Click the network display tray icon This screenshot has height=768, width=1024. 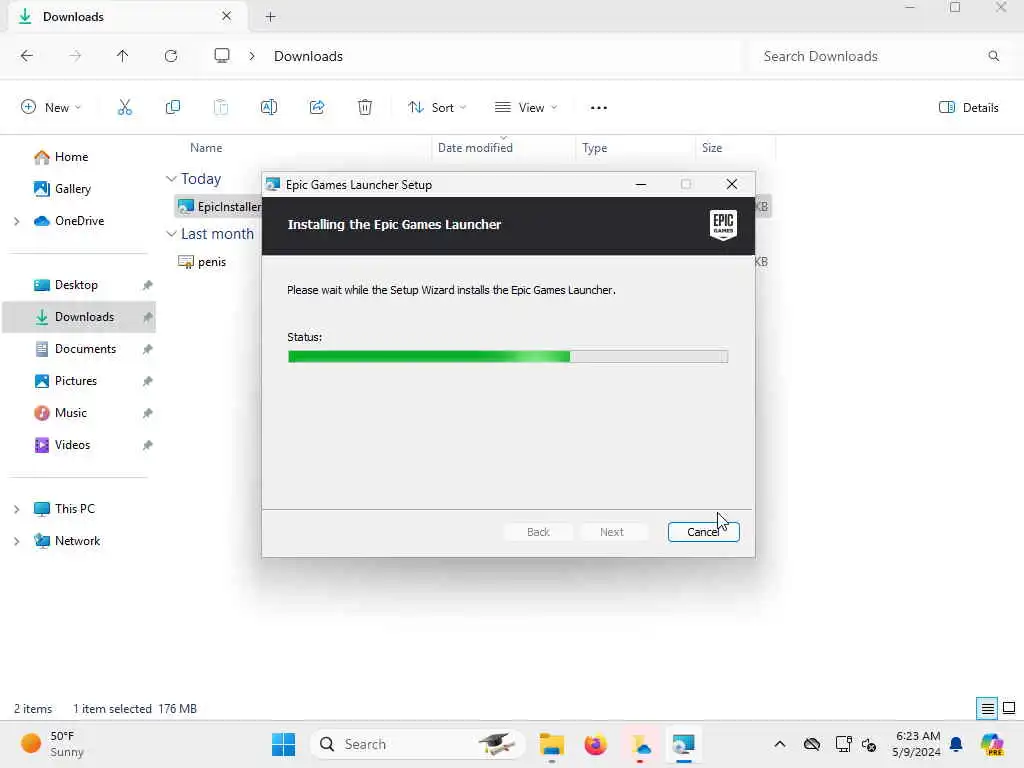coord(843,744)
